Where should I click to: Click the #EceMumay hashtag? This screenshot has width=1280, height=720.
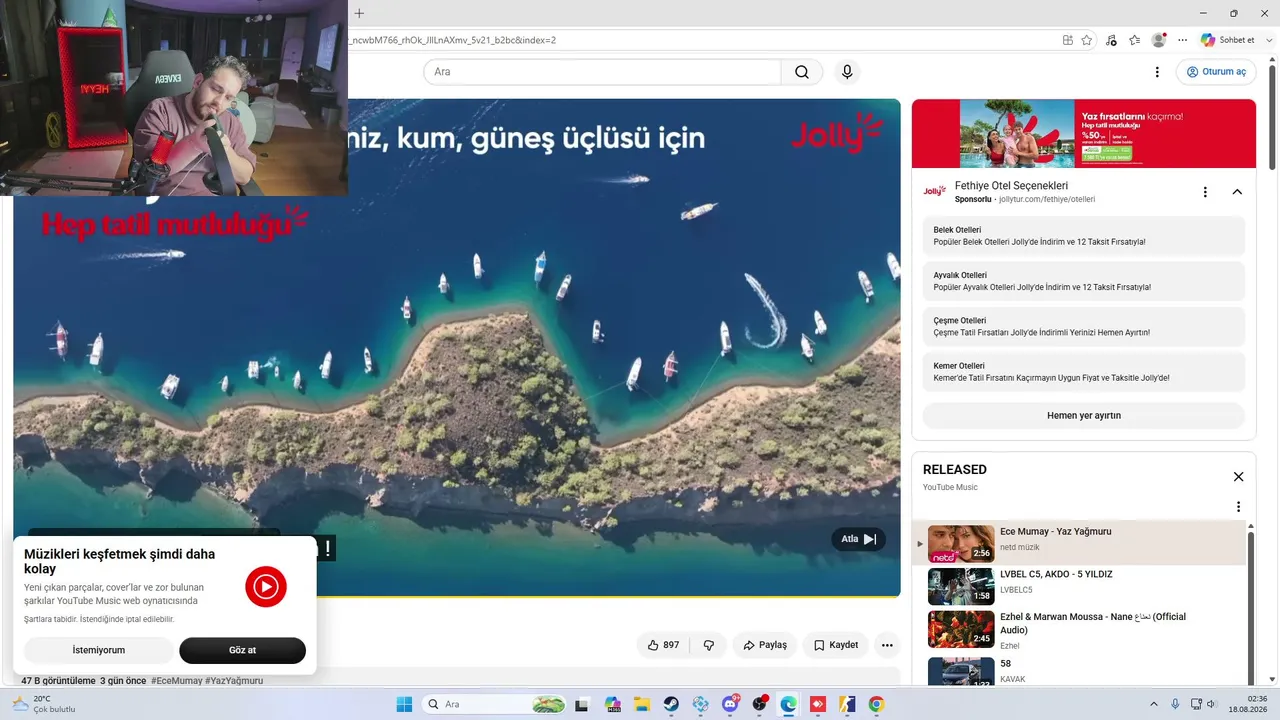pyautogui.click(x=177, y=681)
